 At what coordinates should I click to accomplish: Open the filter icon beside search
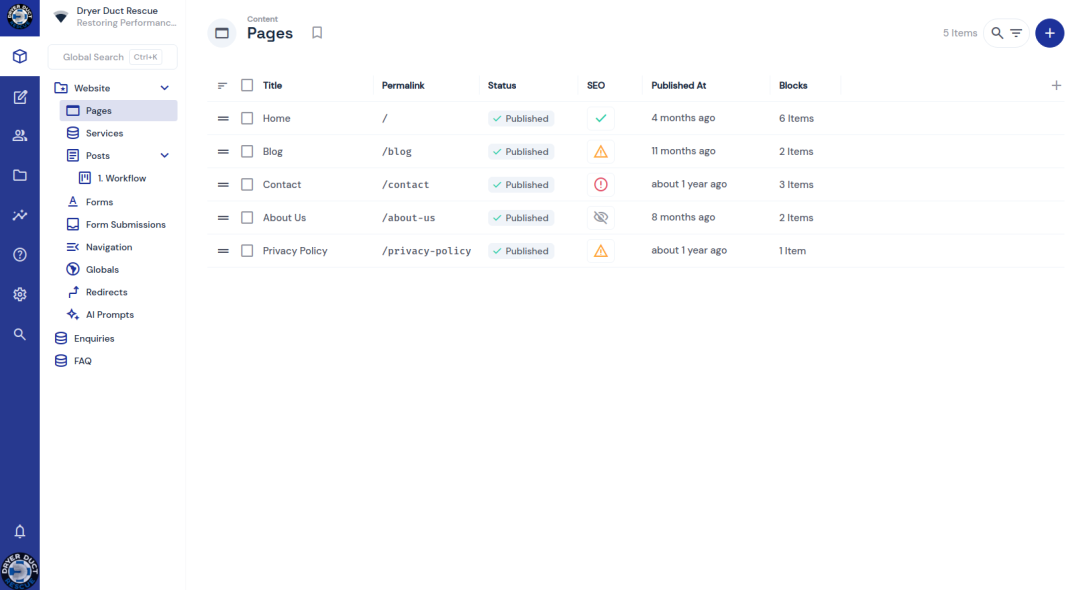pyautogui.click(x=1016, y=33)
